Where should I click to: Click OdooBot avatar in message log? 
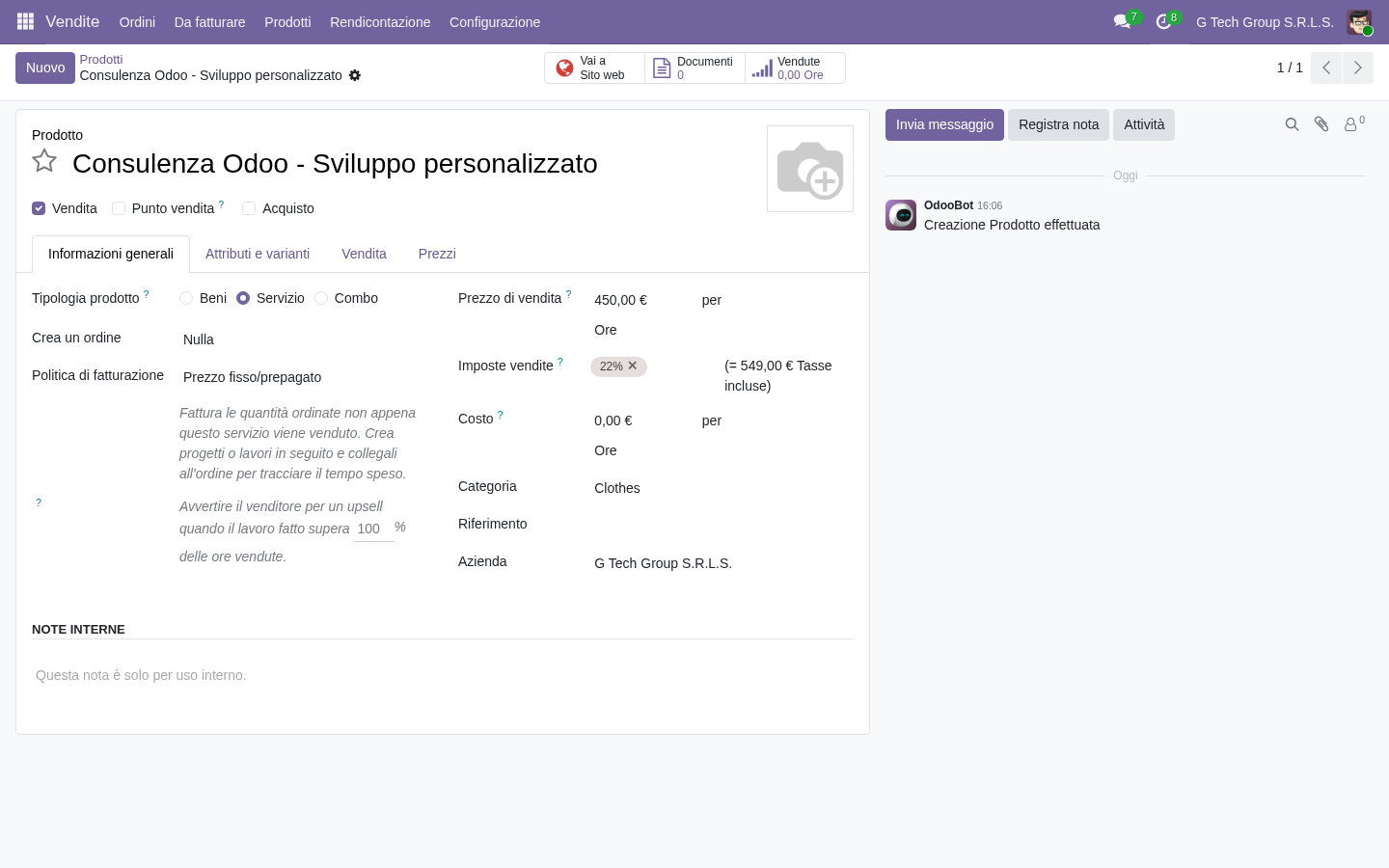point(901,215)
